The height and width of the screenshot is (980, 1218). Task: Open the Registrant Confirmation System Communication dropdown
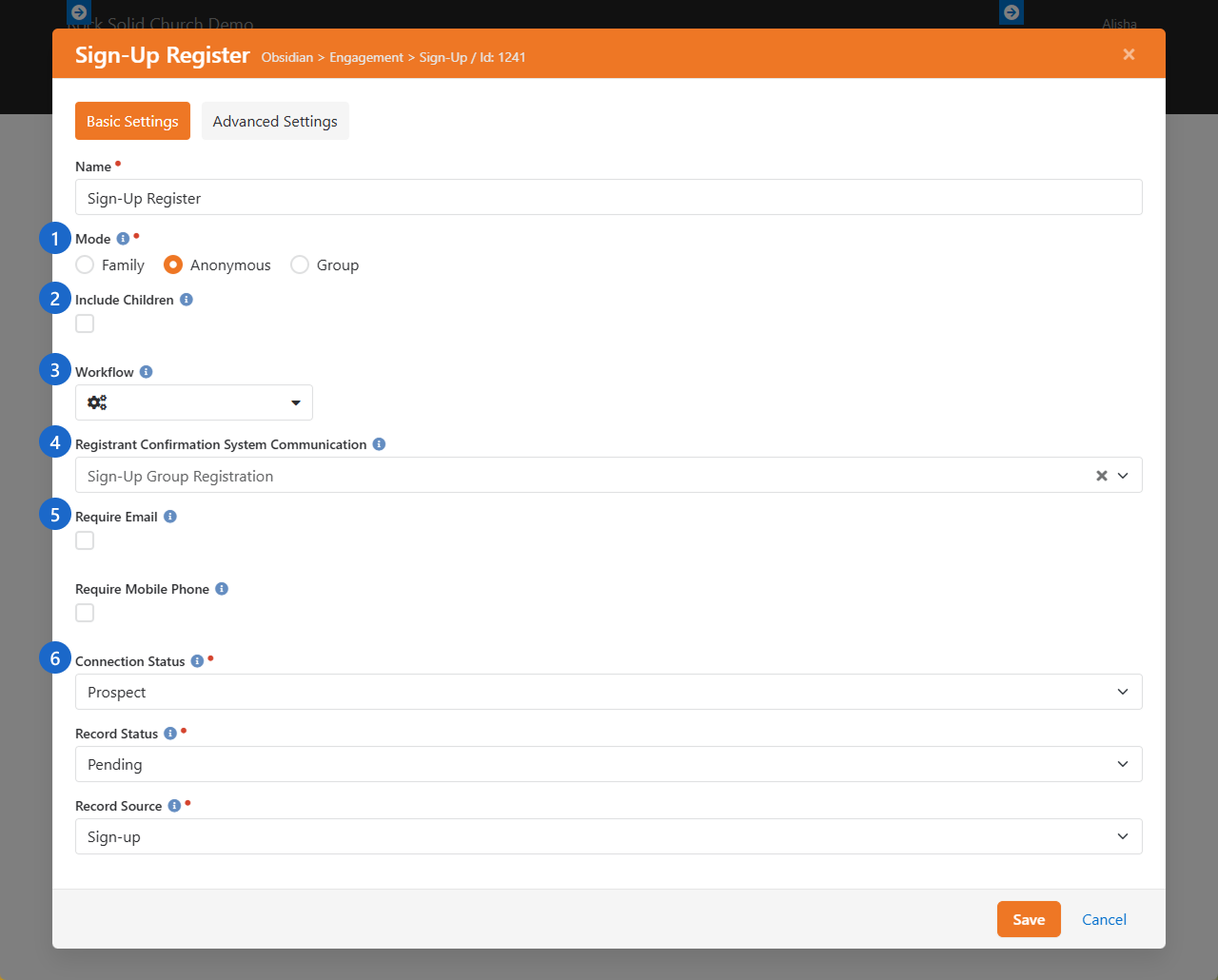tap(609, 475)
